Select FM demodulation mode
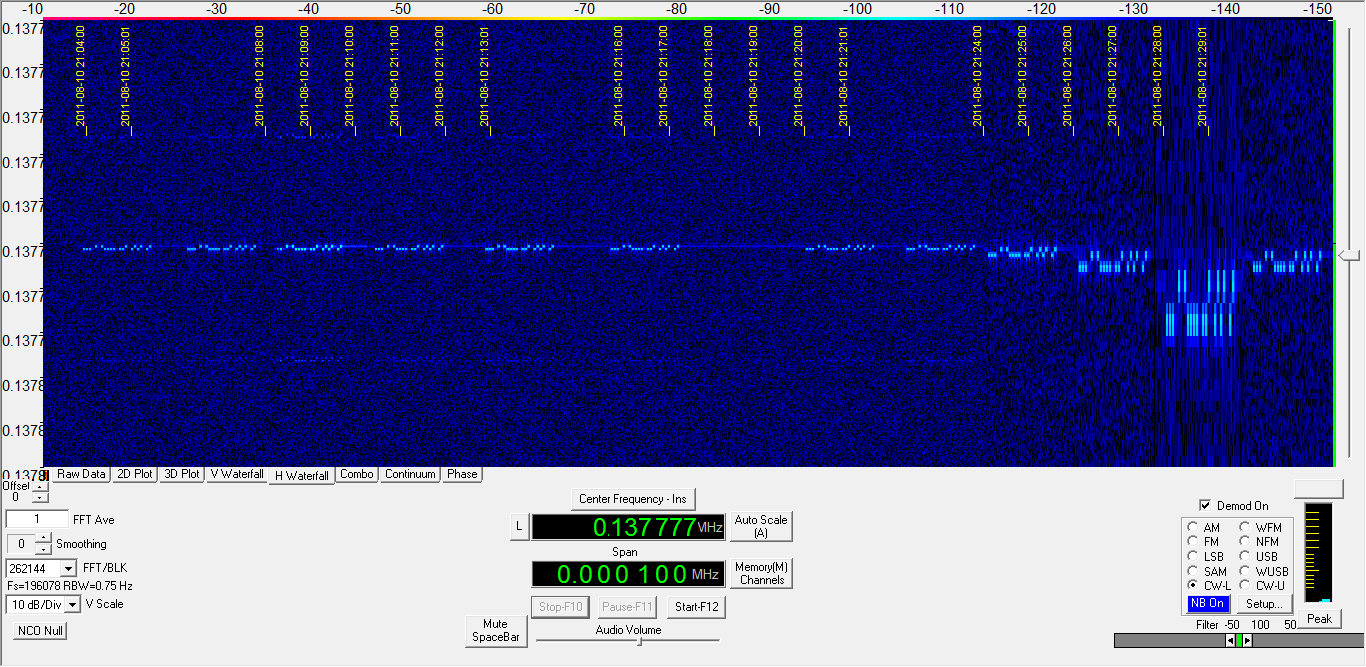Image resolution: width=1366 pixels, height=667 pixels. click(1203, 542)
